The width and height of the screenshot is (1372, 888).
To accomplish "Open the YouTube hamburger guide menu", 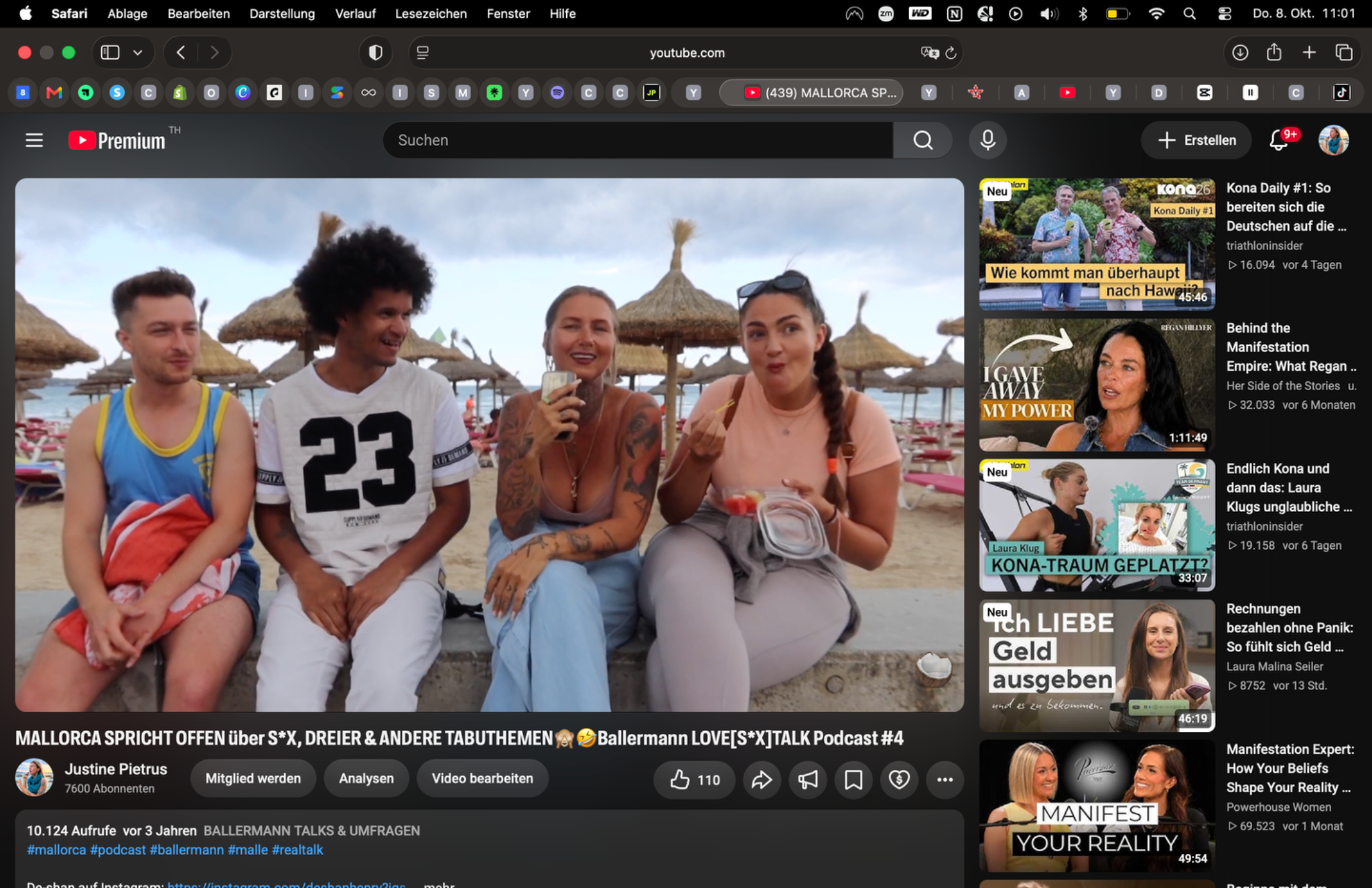I will (x=34, y=140).
